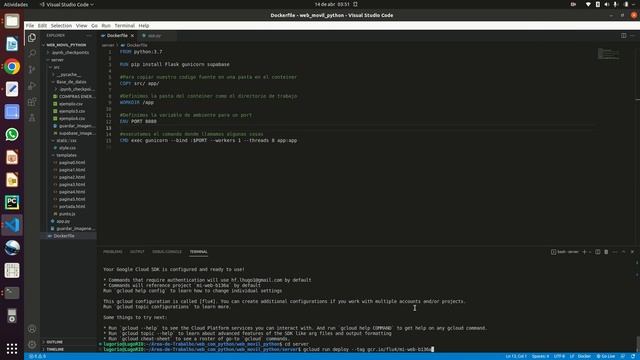Open Terminal app from the dock

click(x=12, y=293)
